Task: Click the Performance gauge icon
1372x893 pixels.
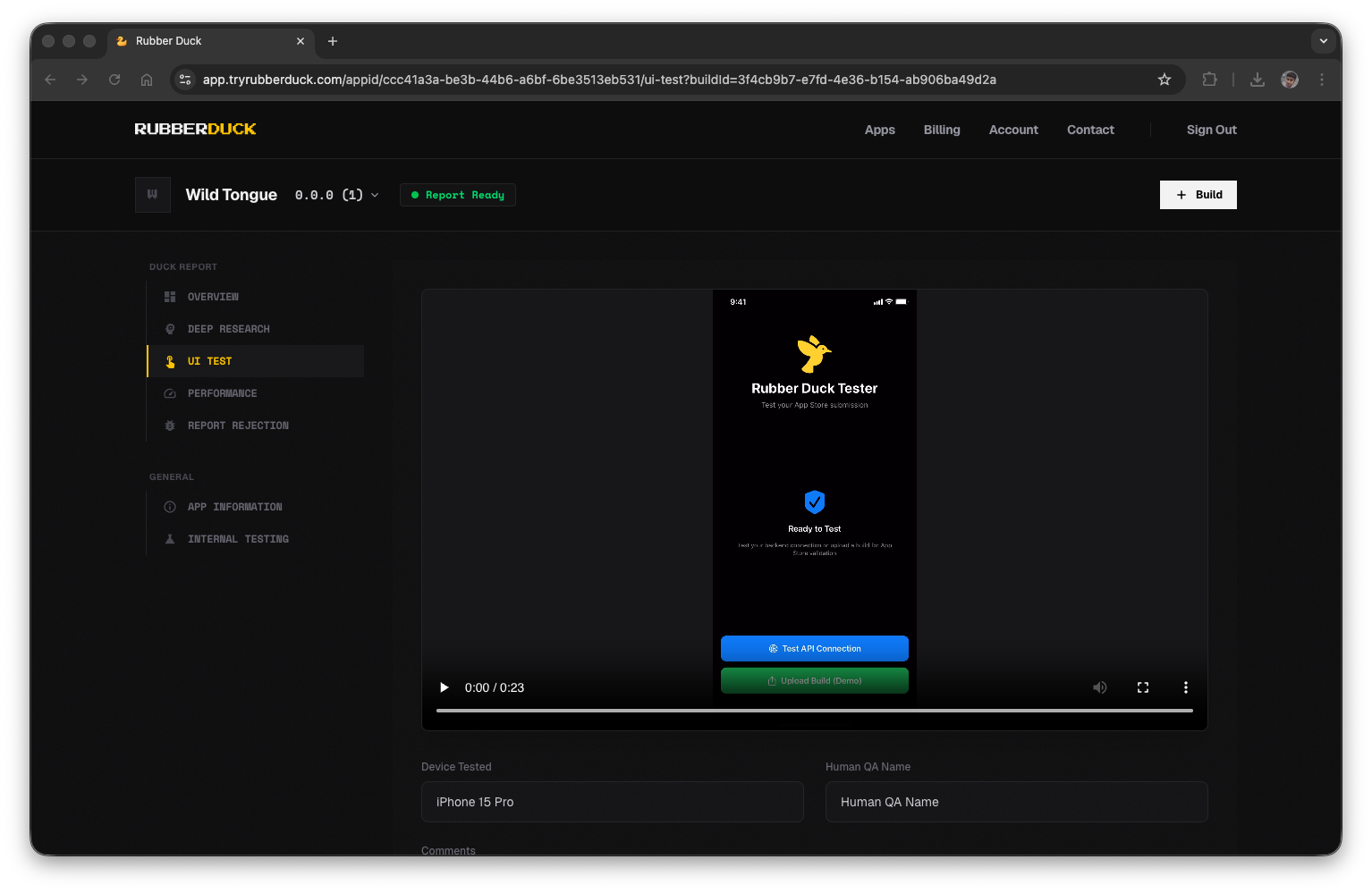Action: [x=170, y=392]
